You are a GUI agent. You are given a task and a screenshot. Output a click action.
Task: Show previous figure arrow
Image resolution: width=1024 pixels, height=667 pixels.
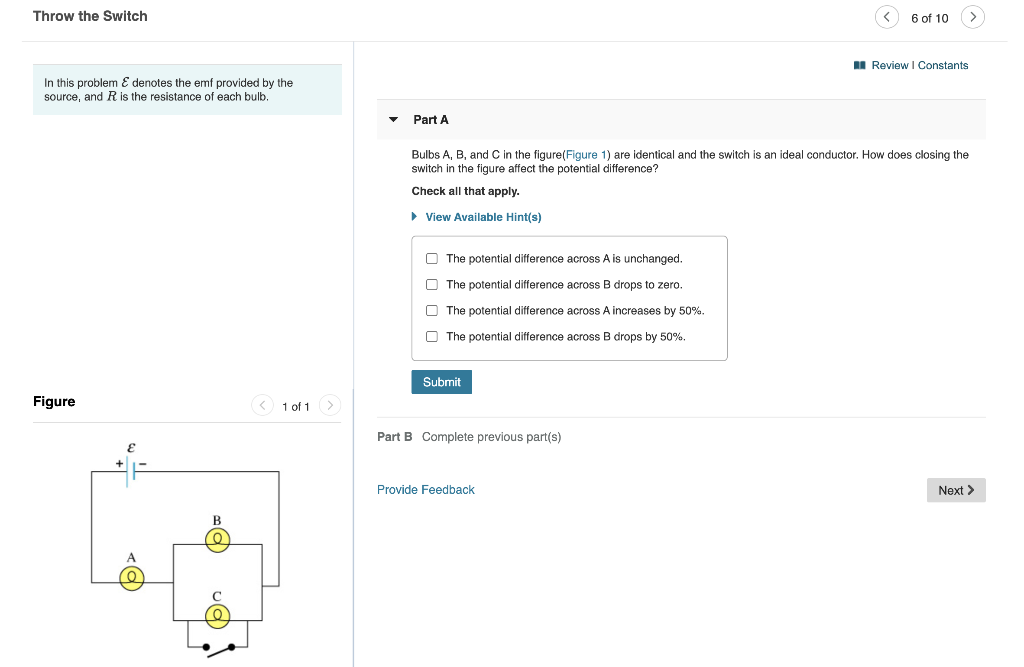tap(263, 406)
